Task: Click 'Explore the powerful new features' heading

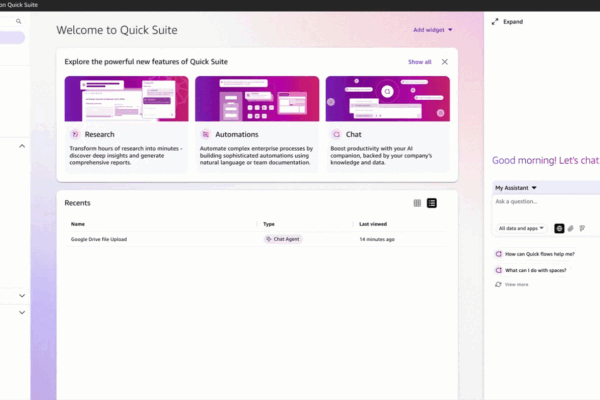Action: click(x=146, y=62)
